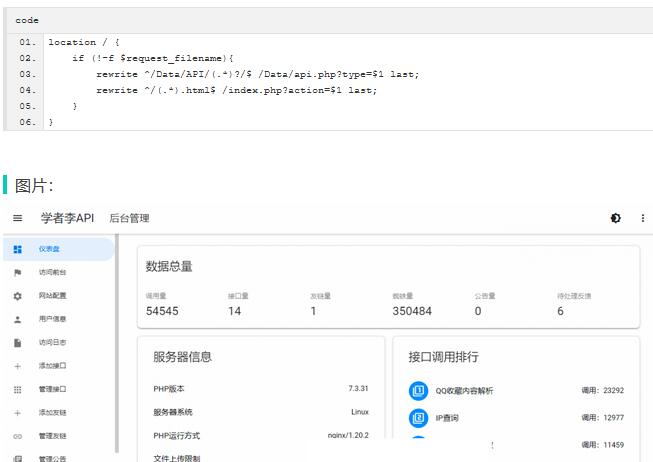Click code line 01 'location / {'
653x462 pixels.
(x=84, y=42)
